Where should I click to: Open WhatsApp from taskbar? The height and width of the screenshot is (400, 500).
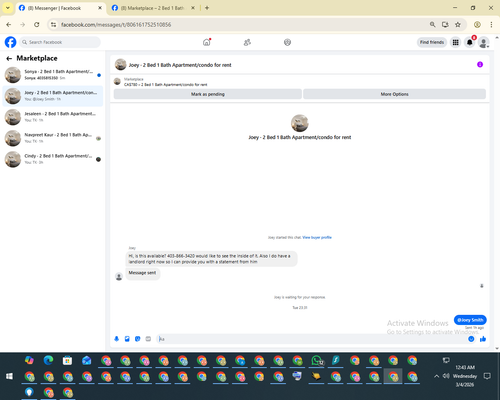point(317,360)
